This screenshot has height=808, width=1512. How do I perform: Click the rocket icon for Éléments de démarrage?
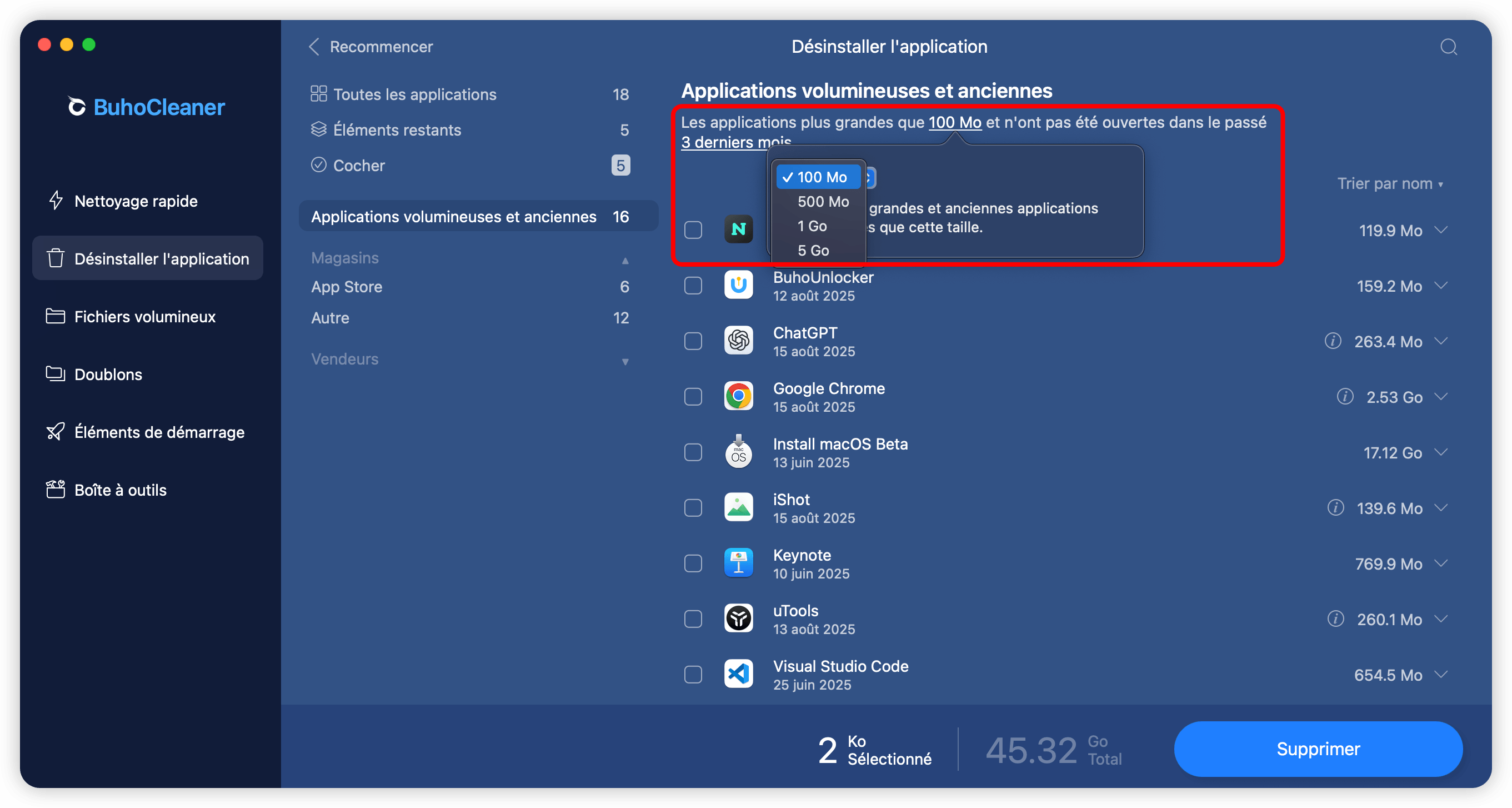pyautogui.click(x=56, y=432)
